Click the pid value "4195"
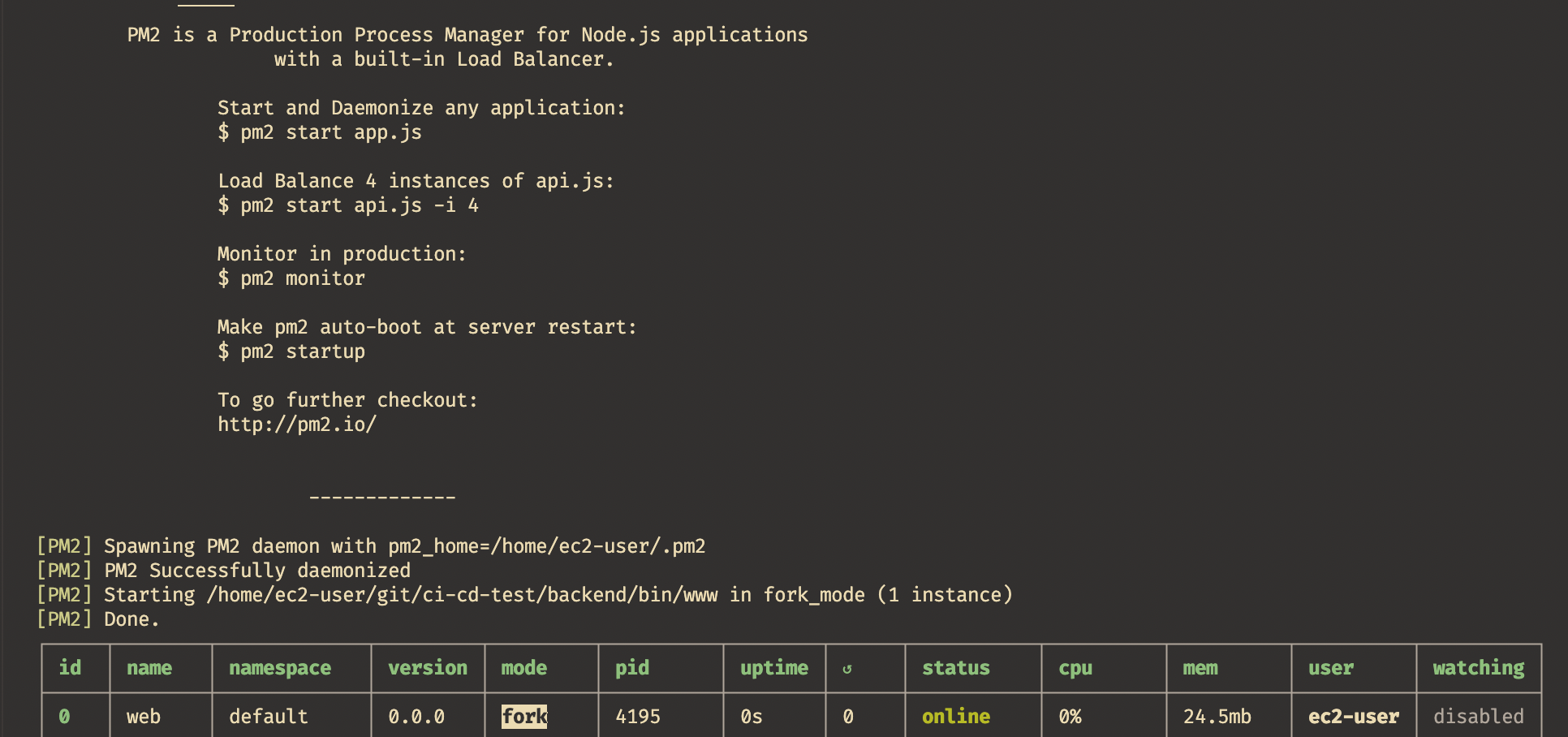1568x737 pixels. 638,717
